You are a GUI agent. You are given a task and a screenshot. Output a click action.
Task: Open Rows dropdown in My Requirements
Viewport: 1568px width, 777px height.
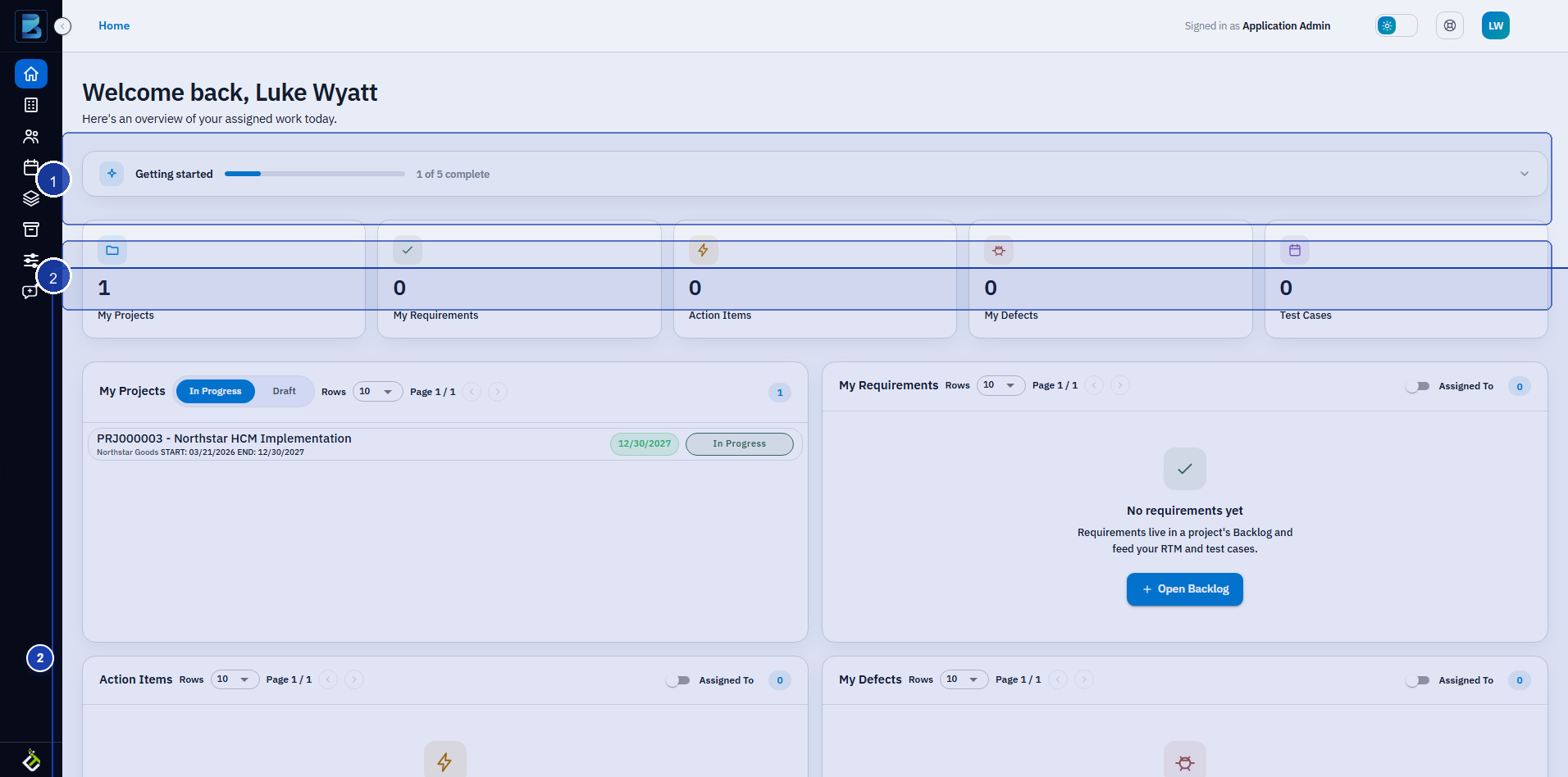[x=1001, y=385]
